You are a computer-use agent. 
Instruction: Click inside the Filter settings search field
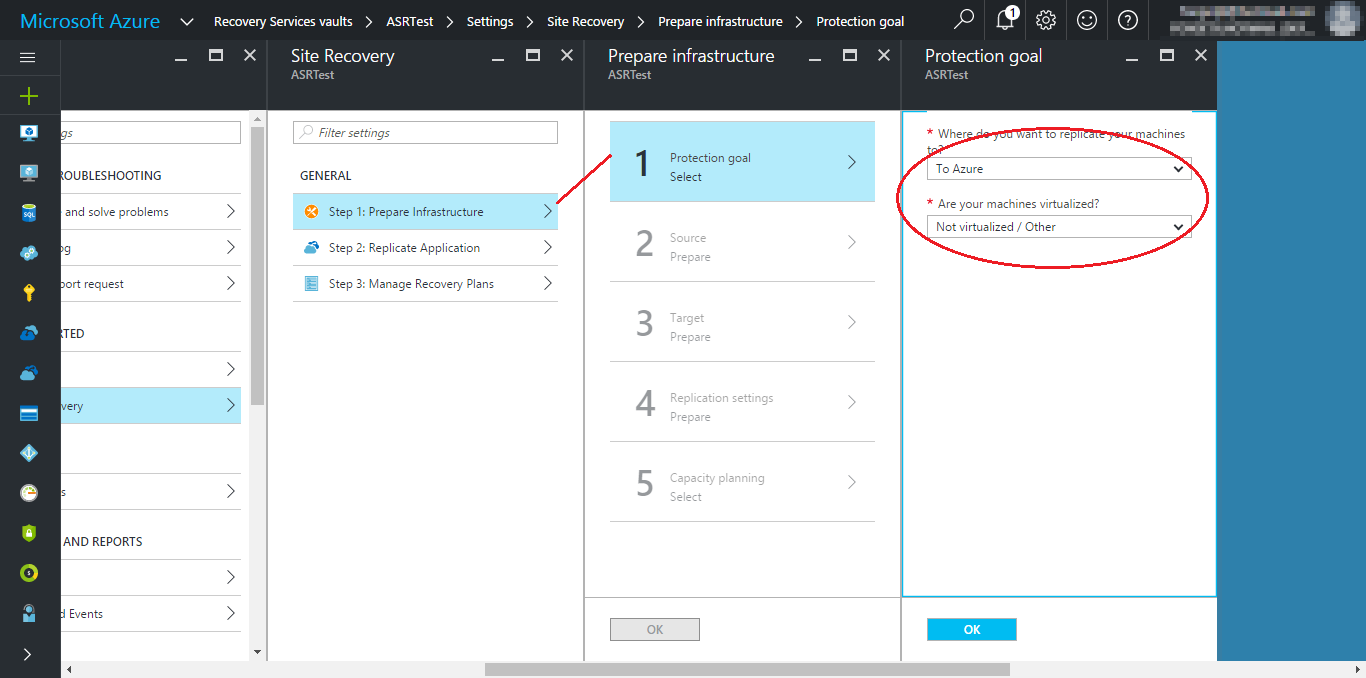click(x=424, y=132)
